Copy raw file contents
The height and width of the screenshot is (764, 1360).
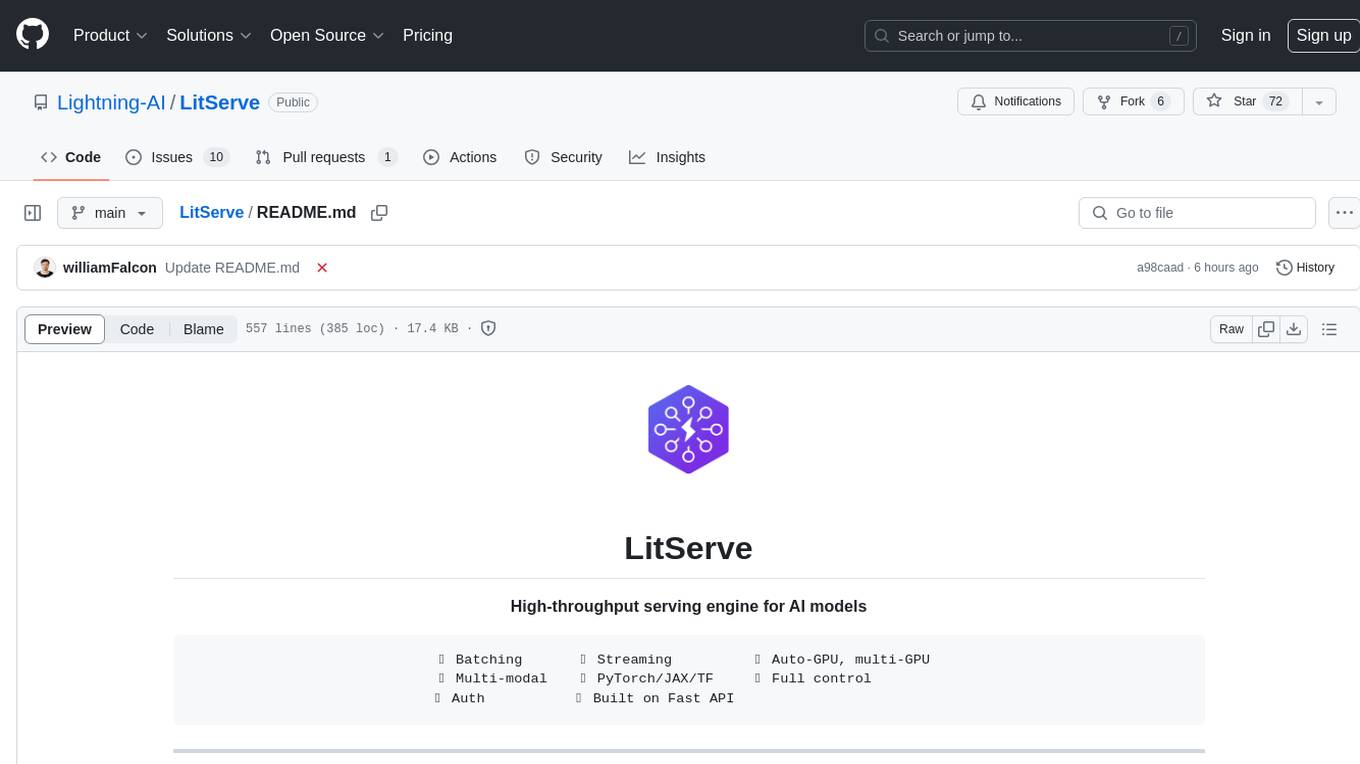point(1267,329)
